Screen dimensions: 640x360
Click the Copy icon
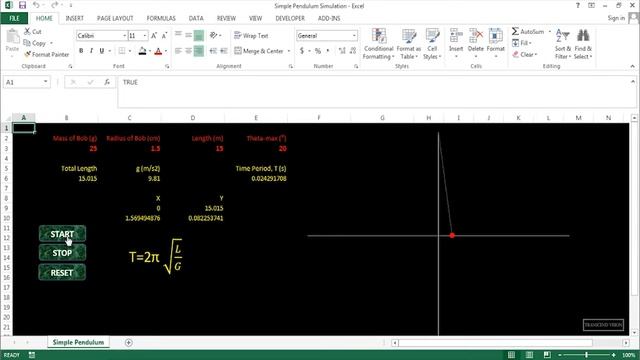[27, 43]
